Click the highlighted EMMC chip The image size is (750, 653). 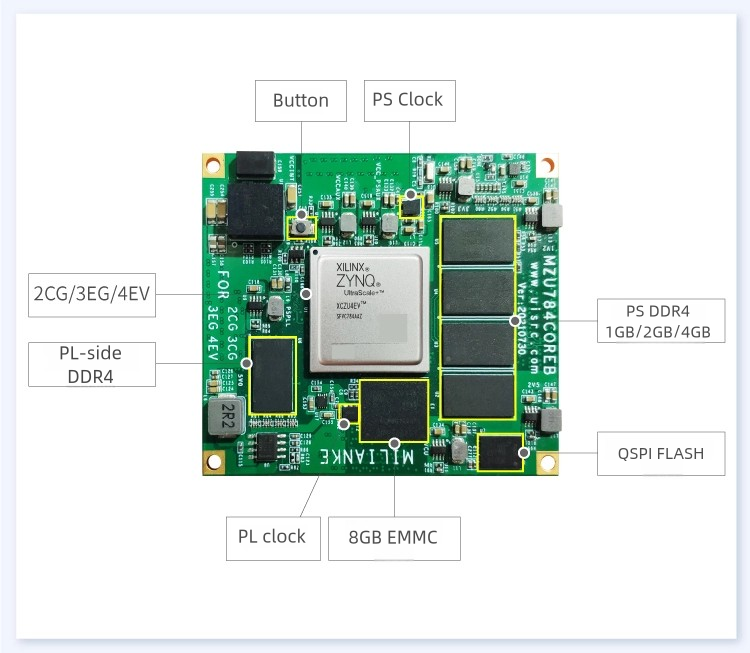pos(394,411)
